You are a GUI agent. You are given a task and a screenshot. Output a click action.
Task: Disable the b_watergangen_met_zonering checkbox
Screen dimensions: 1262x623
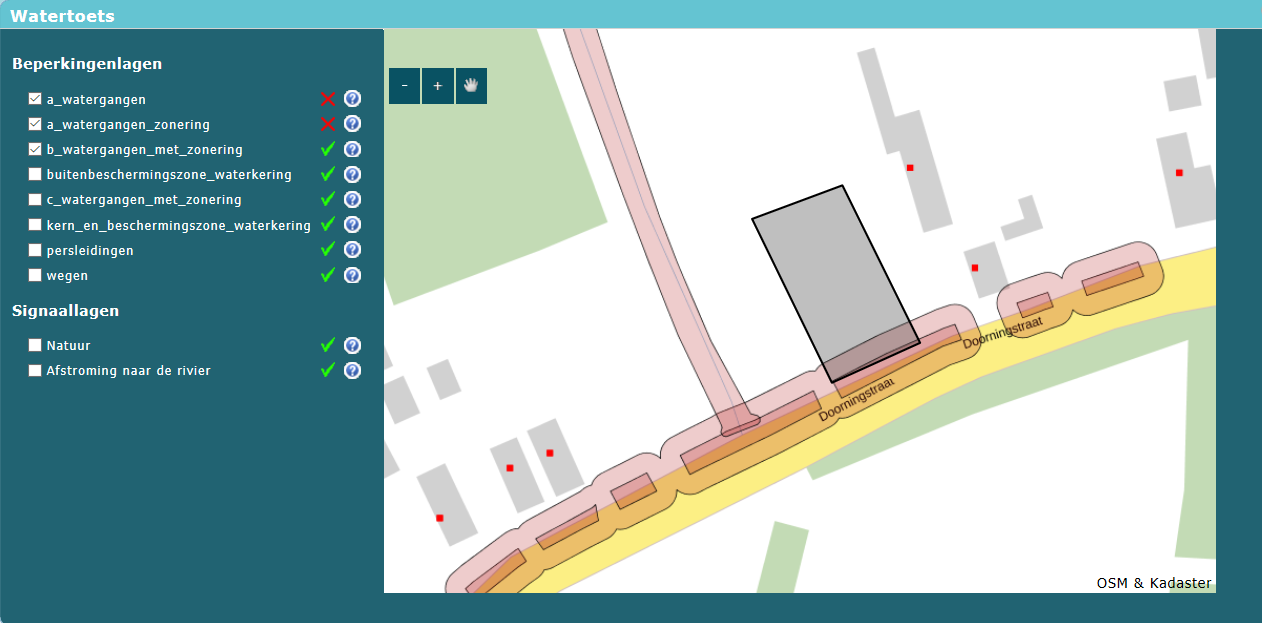(35, 149)
